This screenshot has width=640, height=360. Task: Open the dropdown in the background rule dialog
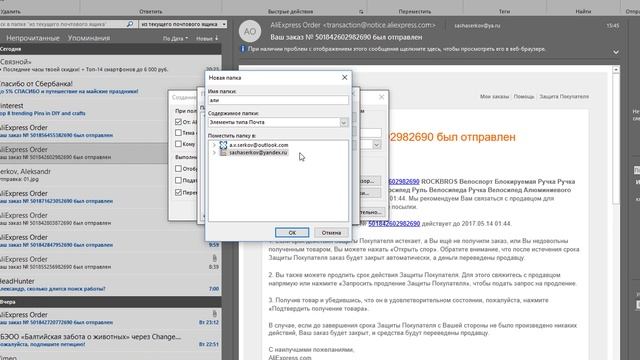tap(376, 145)
